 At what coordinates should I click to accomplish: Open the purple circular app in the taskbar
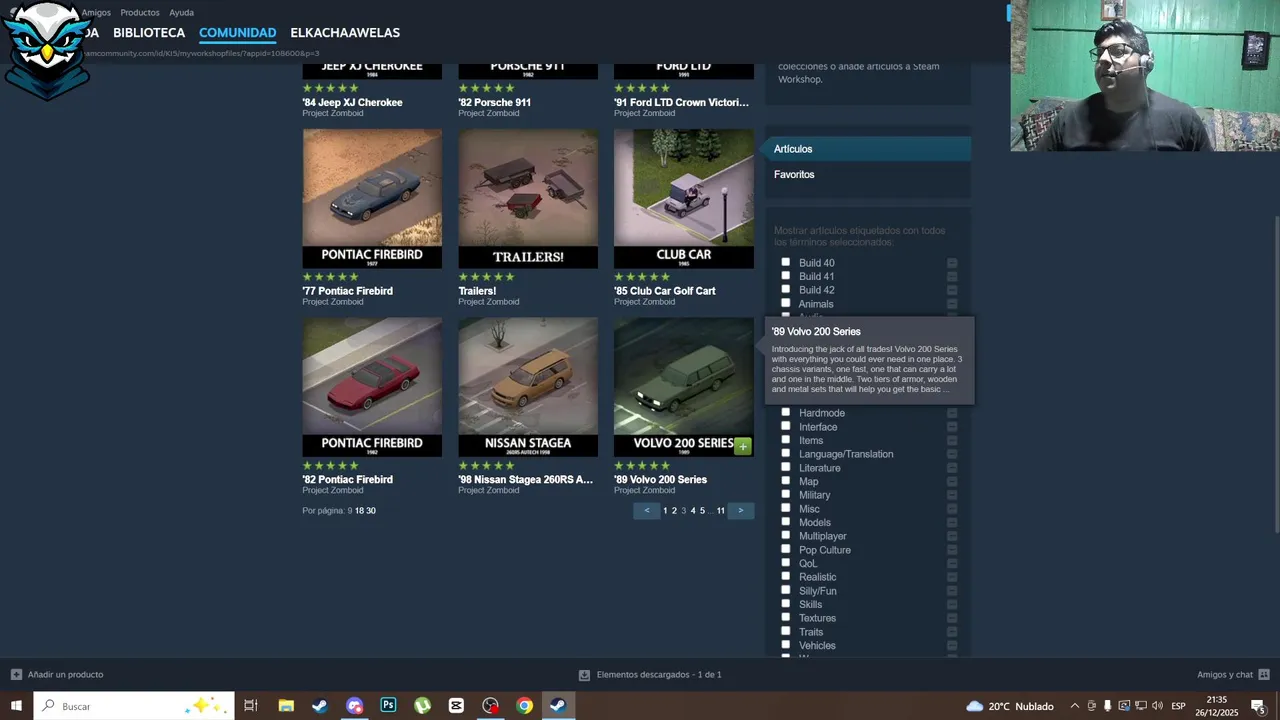354,706
